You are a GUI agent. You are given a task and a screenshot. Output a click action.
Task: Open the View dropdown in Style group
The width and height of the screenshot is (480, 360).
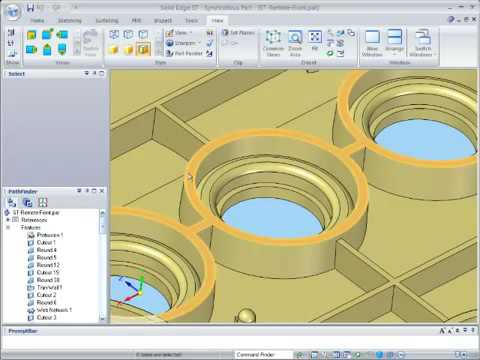click(179, 33)
